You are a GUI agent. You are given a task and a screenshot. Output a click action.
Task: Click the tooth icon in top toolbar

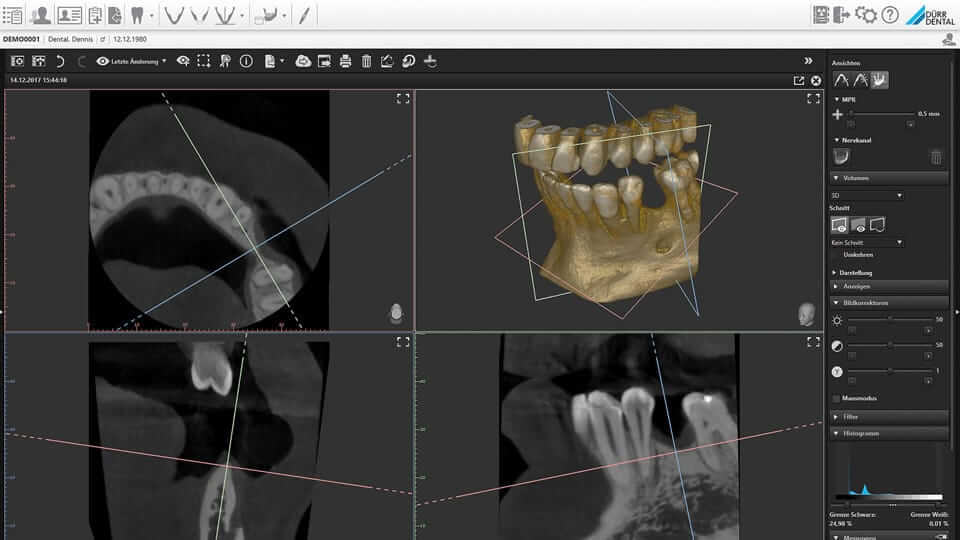138,15
